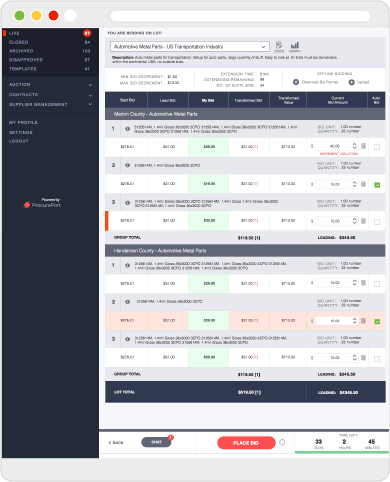Click the My Bid column header
The height and width of the screenshot is (482, 390).
pyautogui.click(x=208, y=100)
